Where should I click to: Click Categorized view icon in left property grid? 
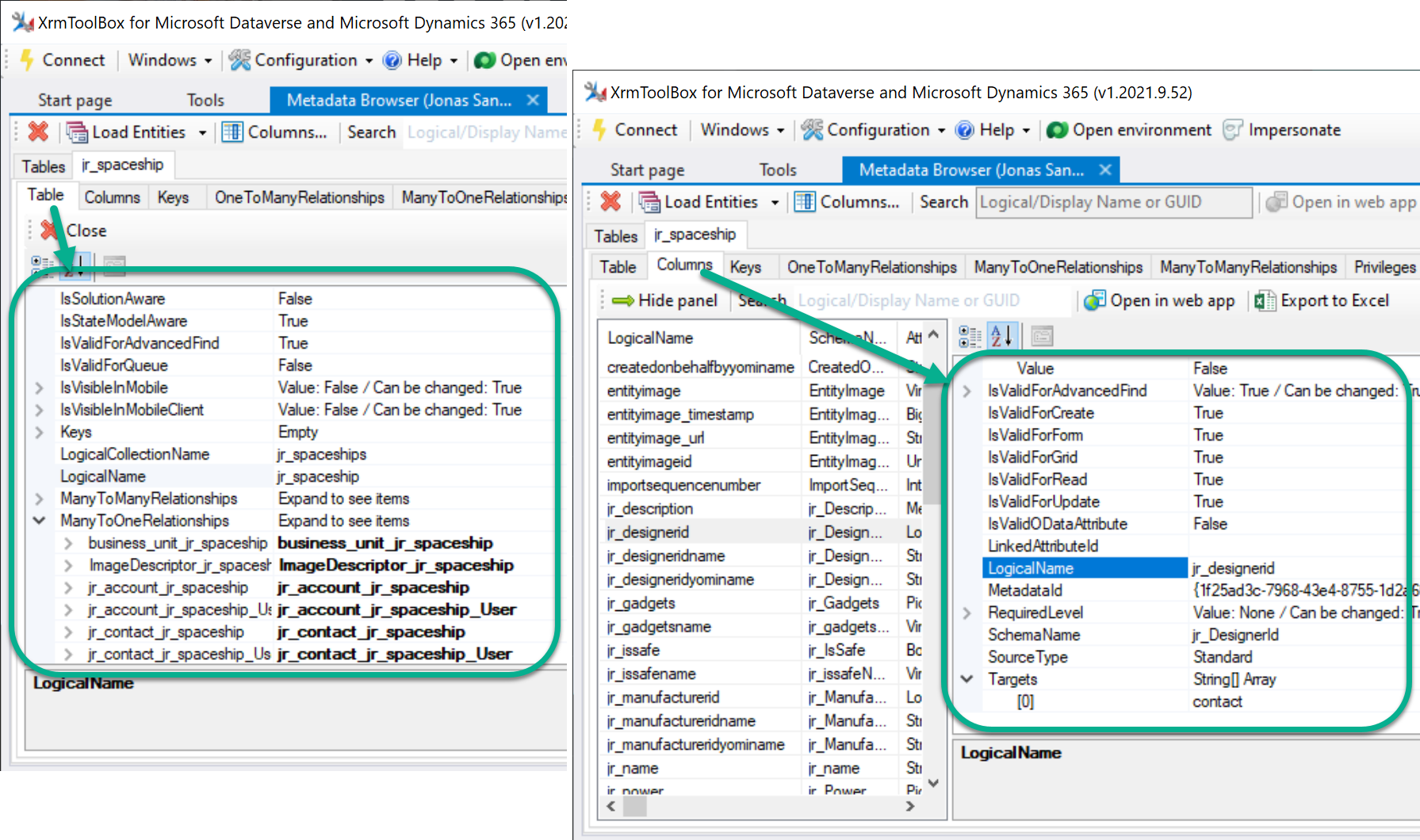(x=40, y=265)
